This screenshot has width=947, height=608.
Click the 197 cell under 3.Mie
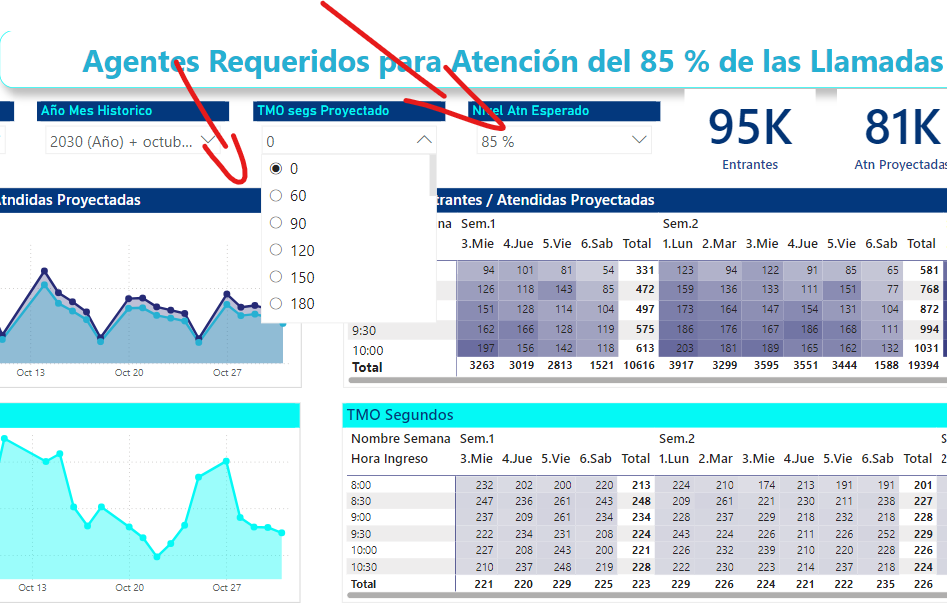tap(477, 348)
